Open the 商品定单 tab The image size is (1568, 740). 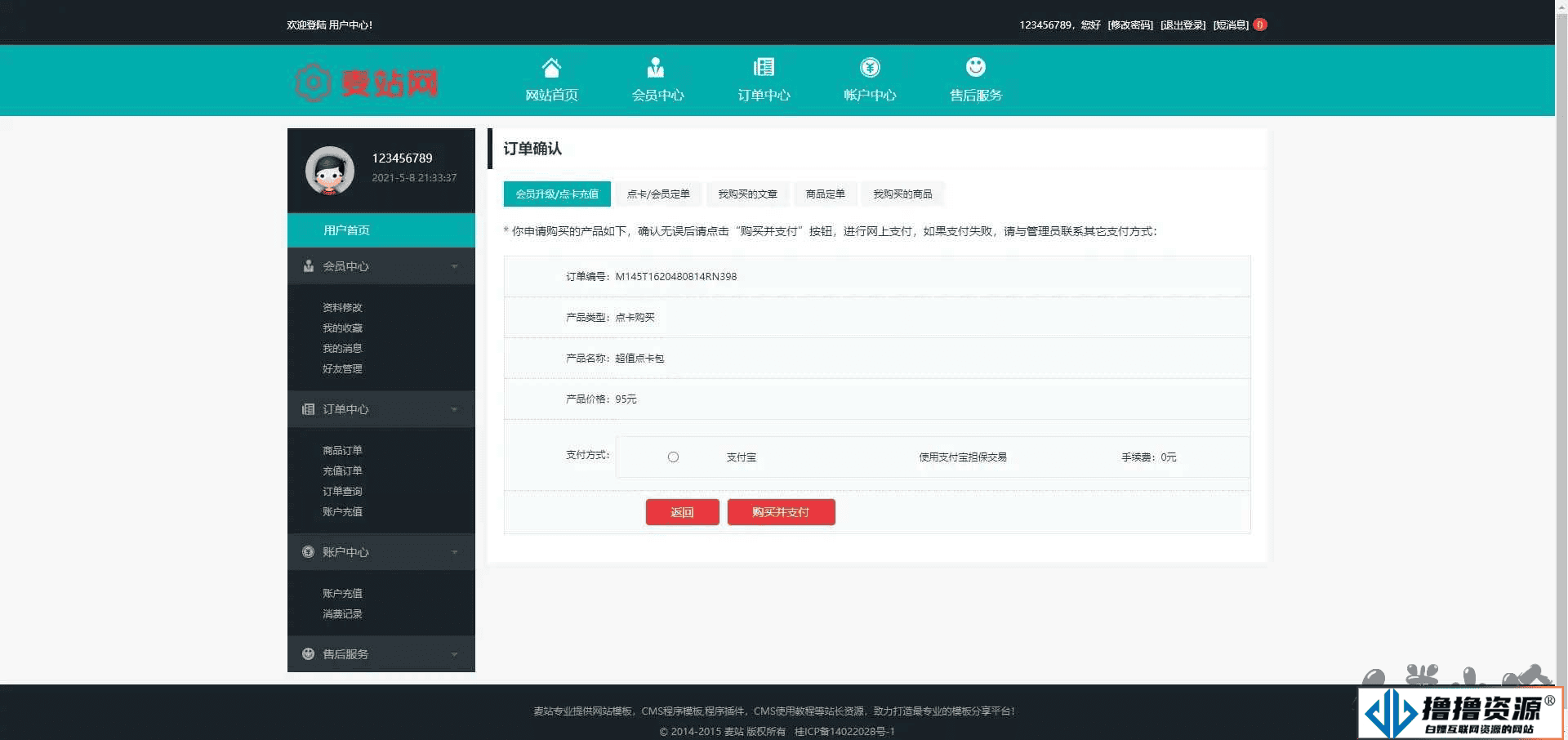[825, 194]
